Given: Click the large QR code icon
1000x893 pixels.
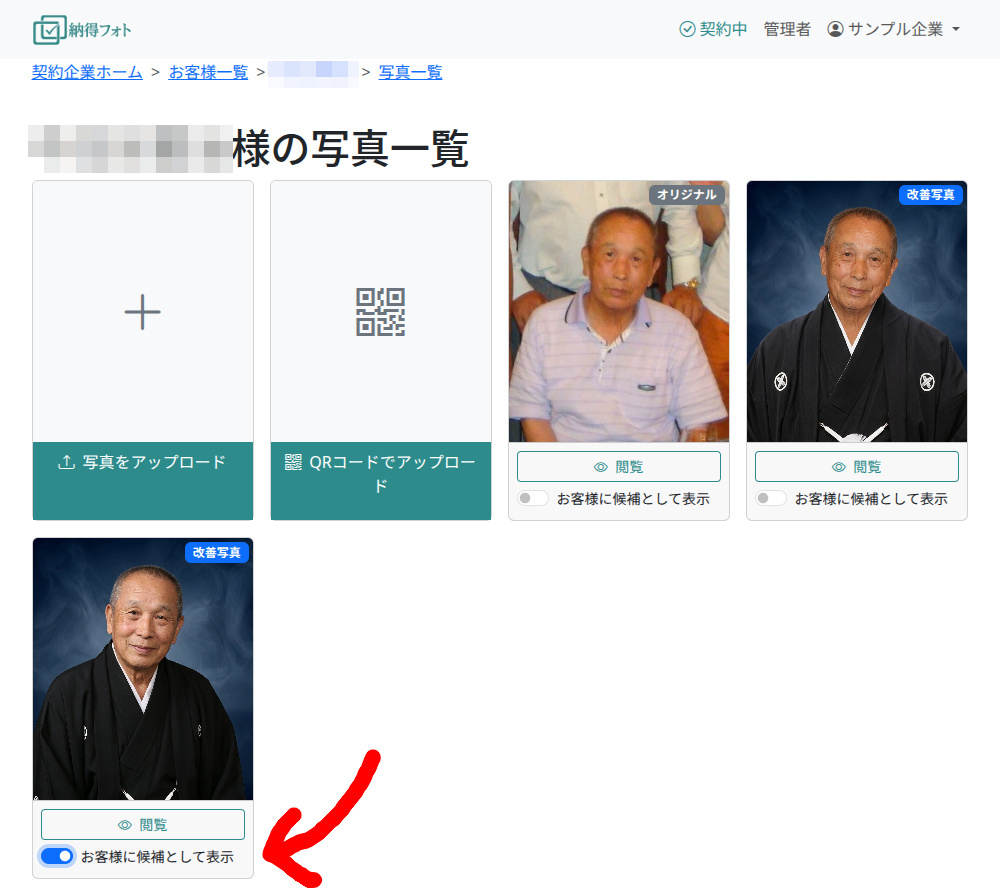Looking at the screenshot, I should pyautogui.click(x=381, y=312).
